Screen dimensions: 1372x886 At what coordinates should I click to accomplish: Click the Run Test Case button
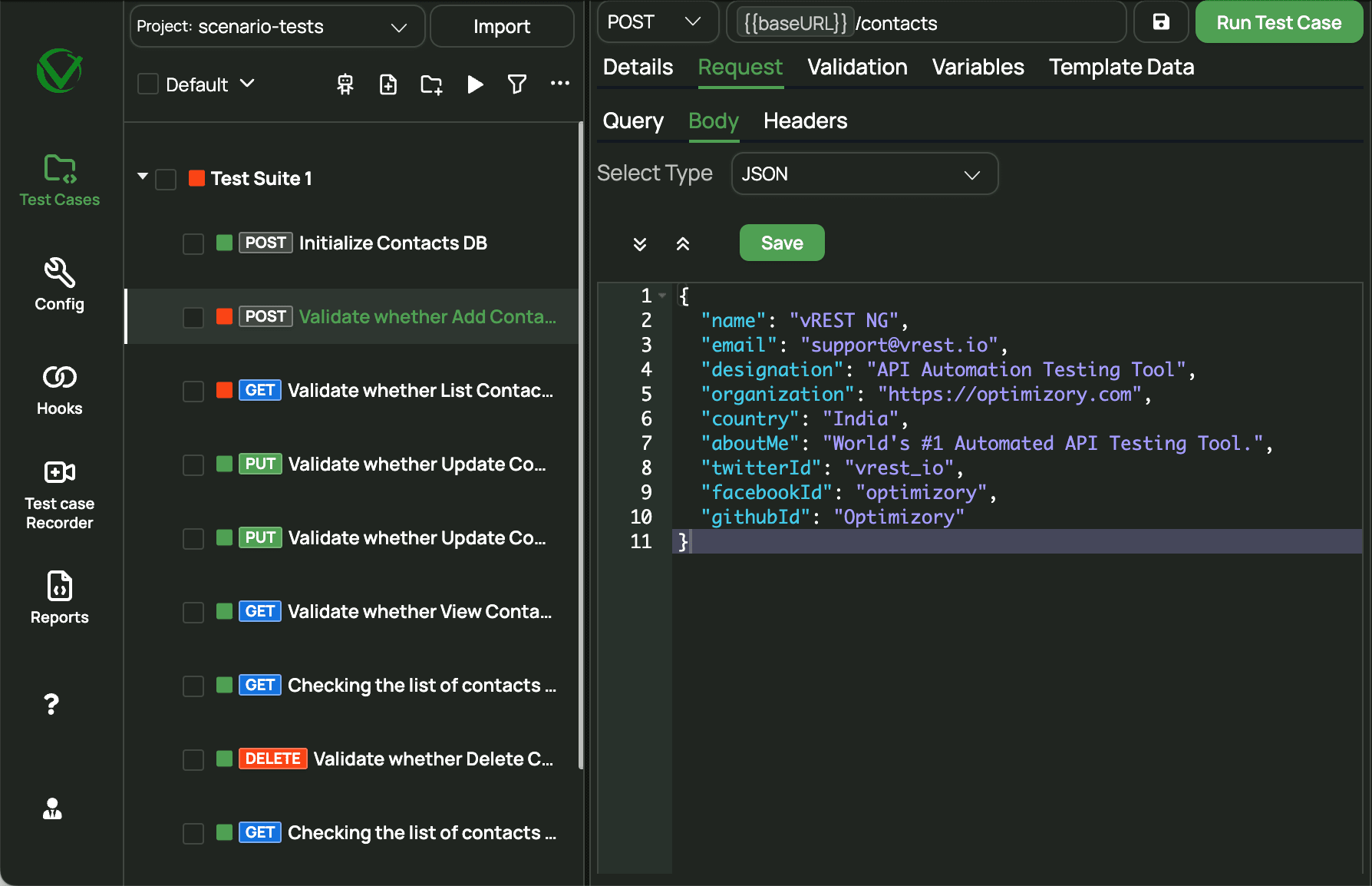1278,22
